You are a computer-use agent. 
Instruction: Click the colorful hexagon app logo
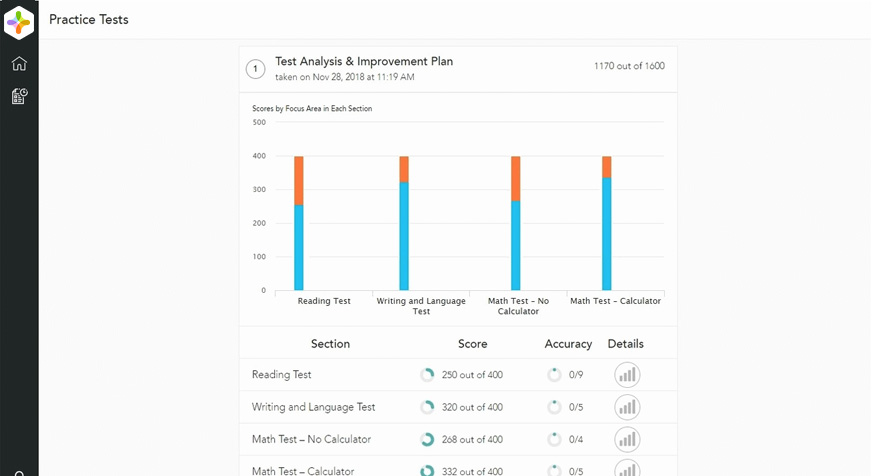pyautogui.click(x=19, y=21)
